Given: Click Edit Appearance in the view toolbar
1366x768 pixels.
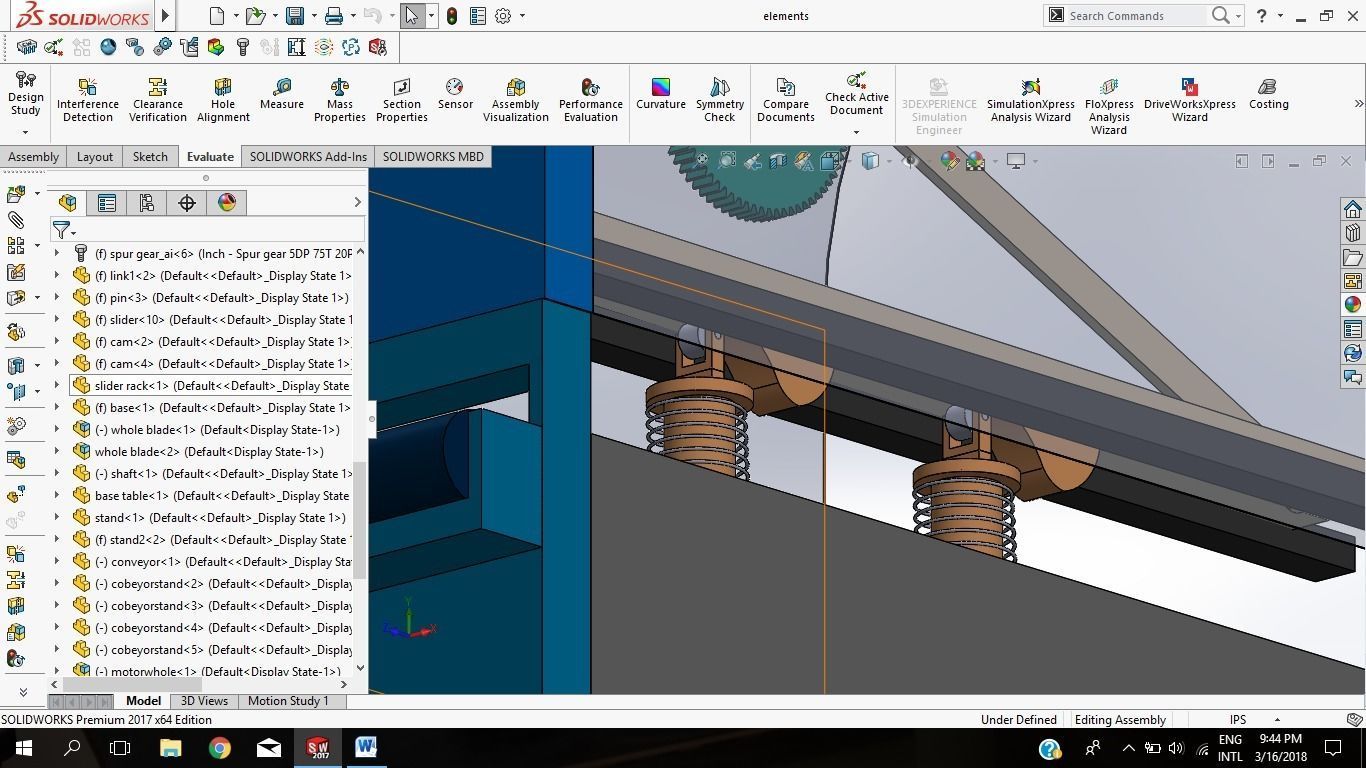Looking at the screenshot, I should pos(948,160).
